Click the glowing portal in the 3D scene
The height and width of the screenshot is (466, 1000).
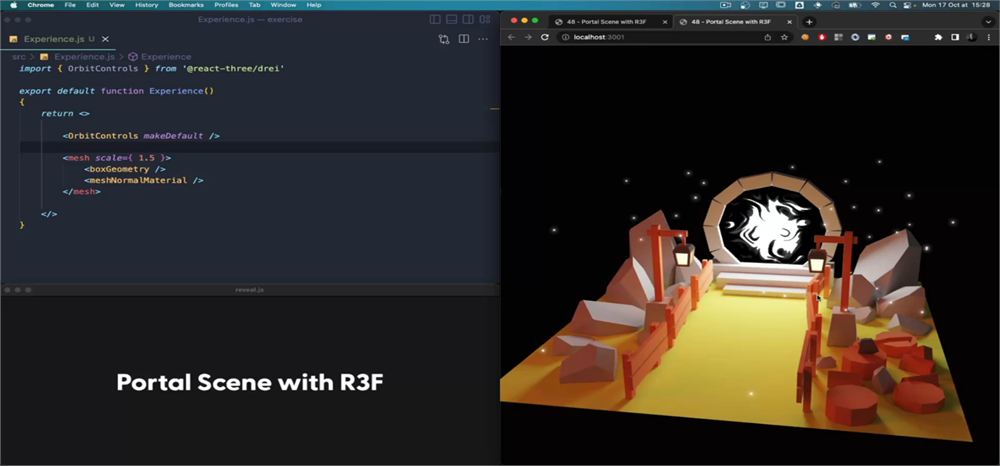pos(772,225)
